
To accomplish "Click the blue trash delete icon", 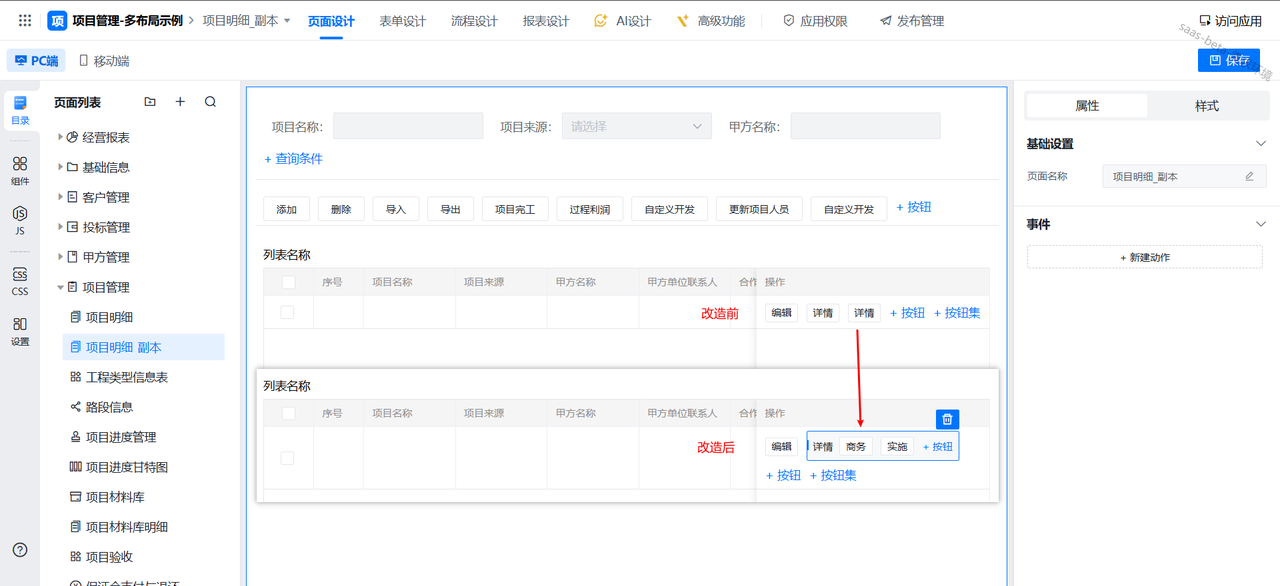I will pyautogui.click(x=947, y=419).
